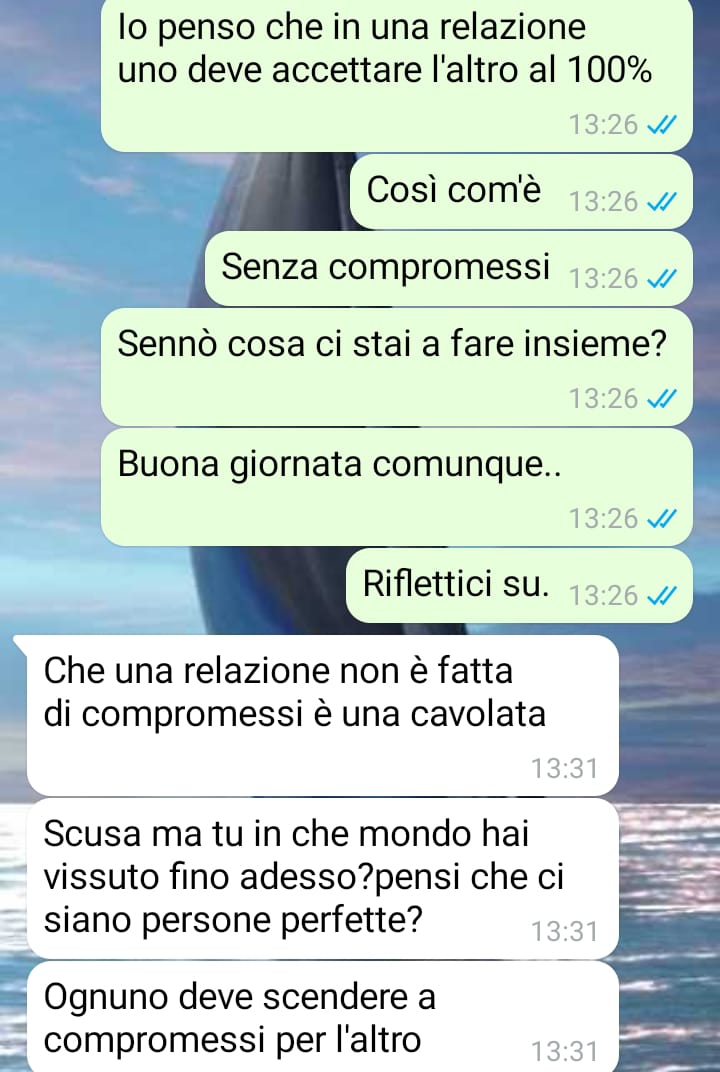The image size is (720, 1072).
Task: Click blue double-check on 'Senza compromessi'
Action: [x=661, y=278]
